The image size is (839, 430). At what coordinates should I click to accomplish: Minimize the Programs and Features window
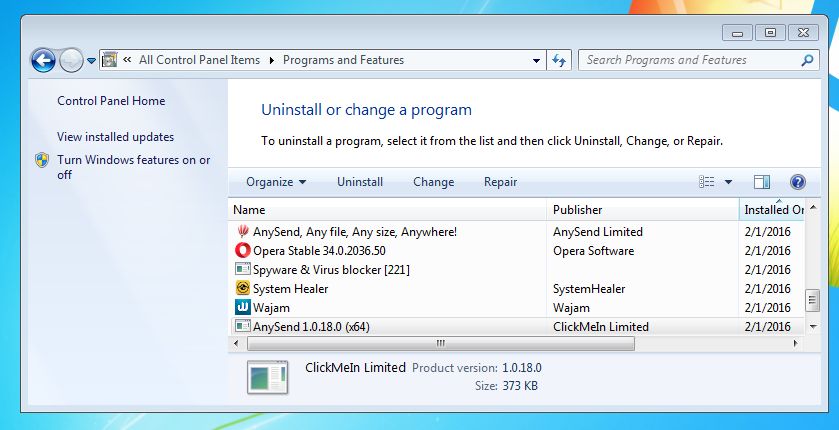coord(737,33)
